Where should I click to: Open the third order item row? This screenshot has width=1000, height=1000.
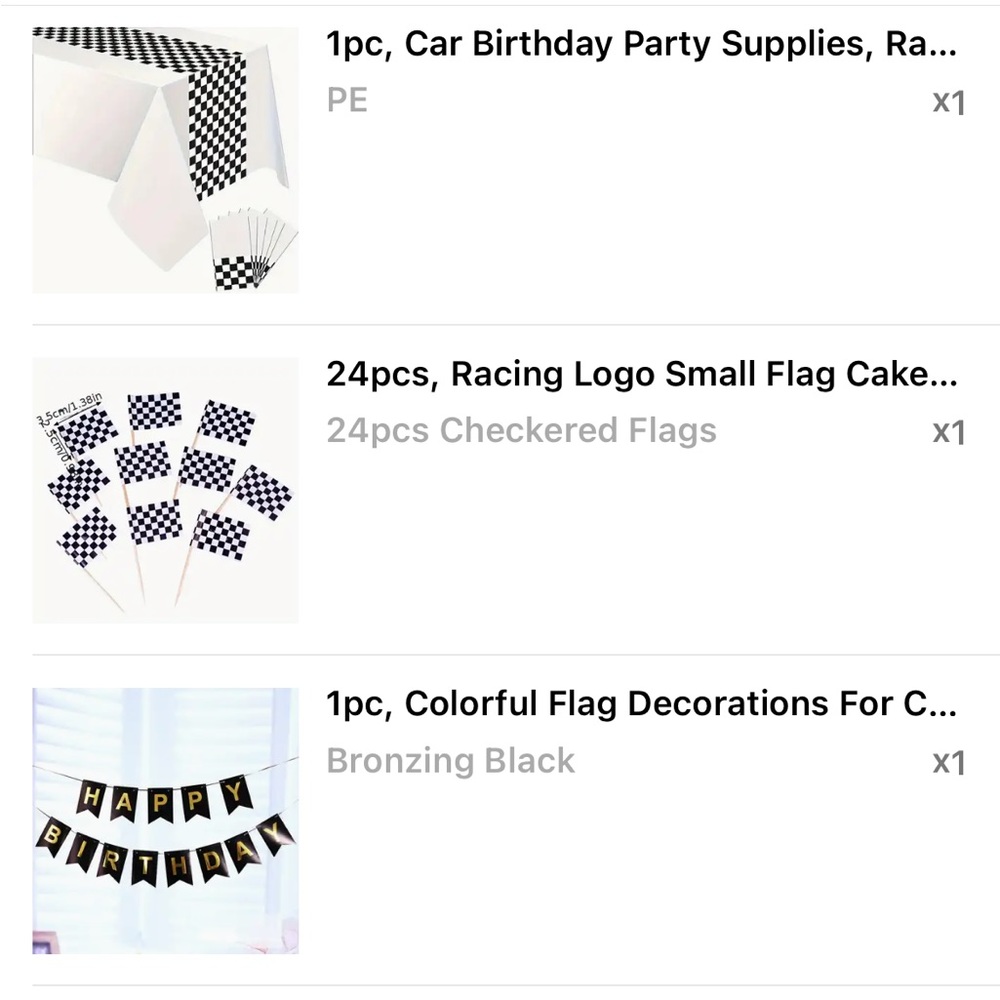(x=500, y=818)
